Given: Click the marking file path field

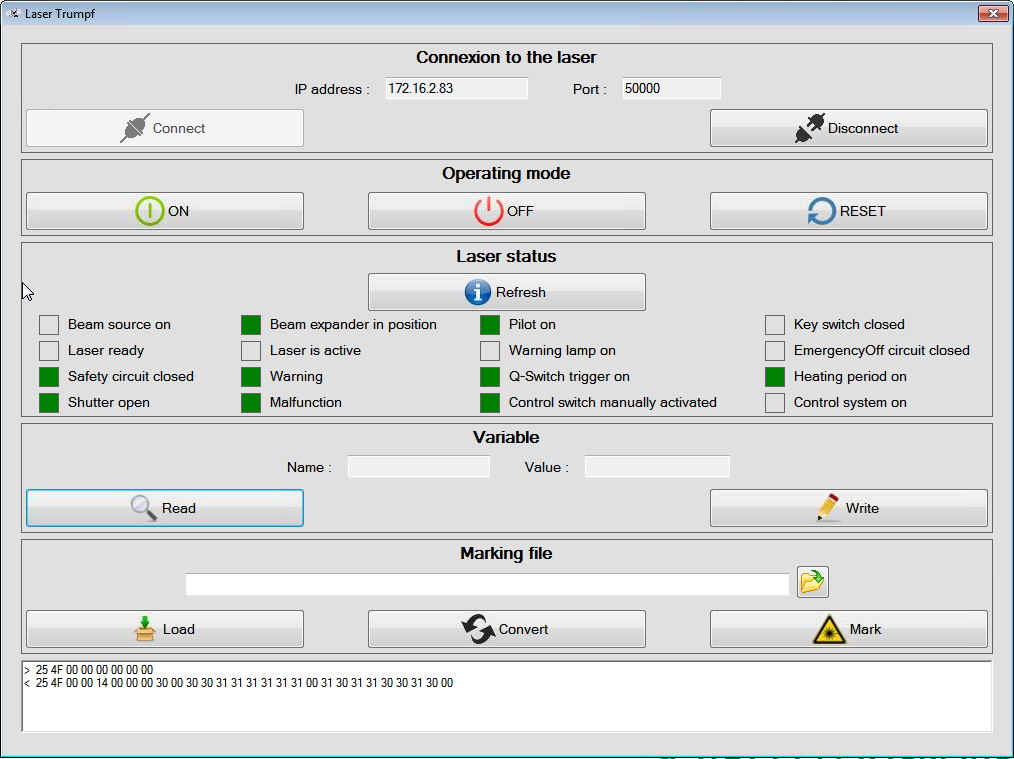Looking at the screenshot, I should pos(487,584).
